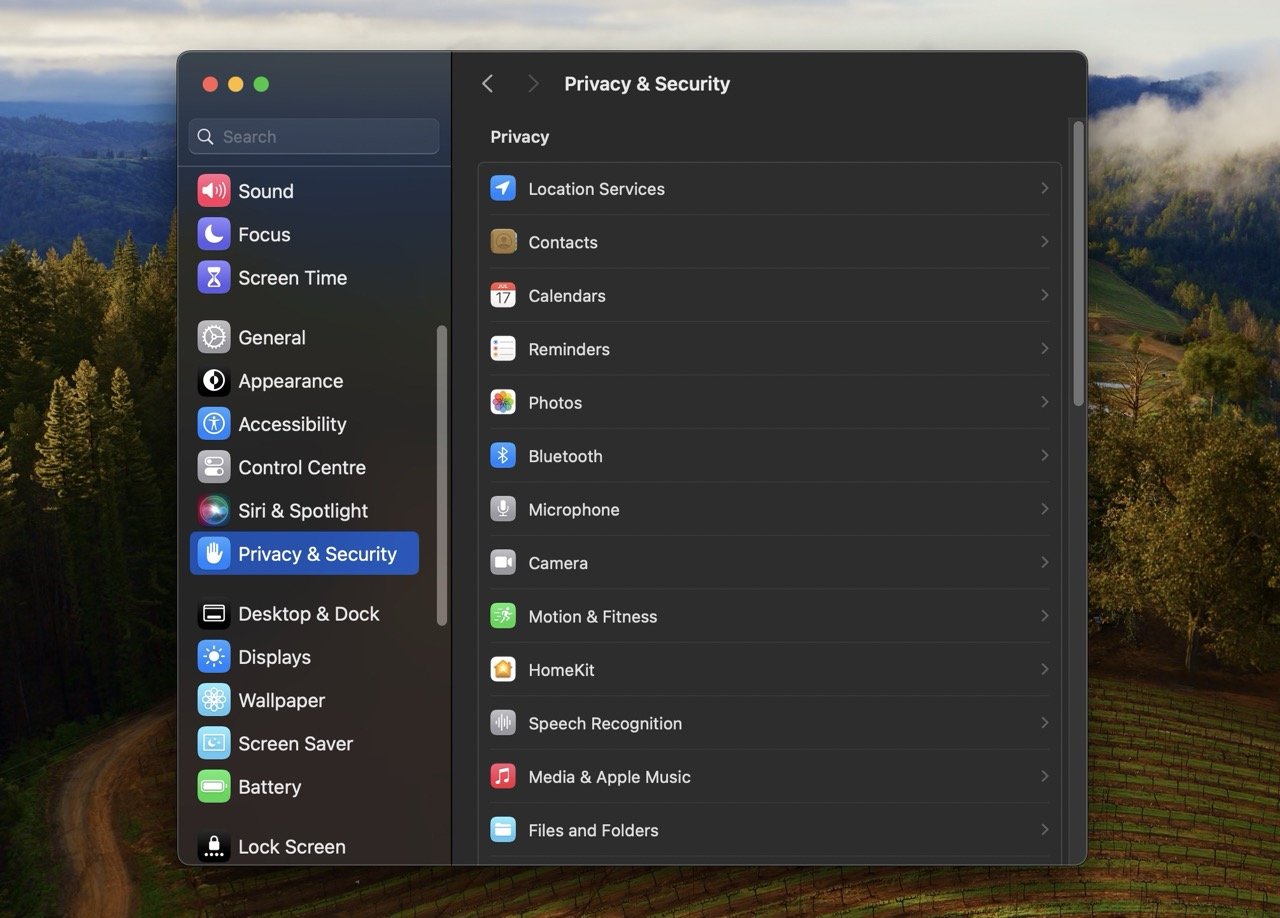Click the Calendars icon showing 17
Screen dimensions: 1280x918
click(503, 295)
